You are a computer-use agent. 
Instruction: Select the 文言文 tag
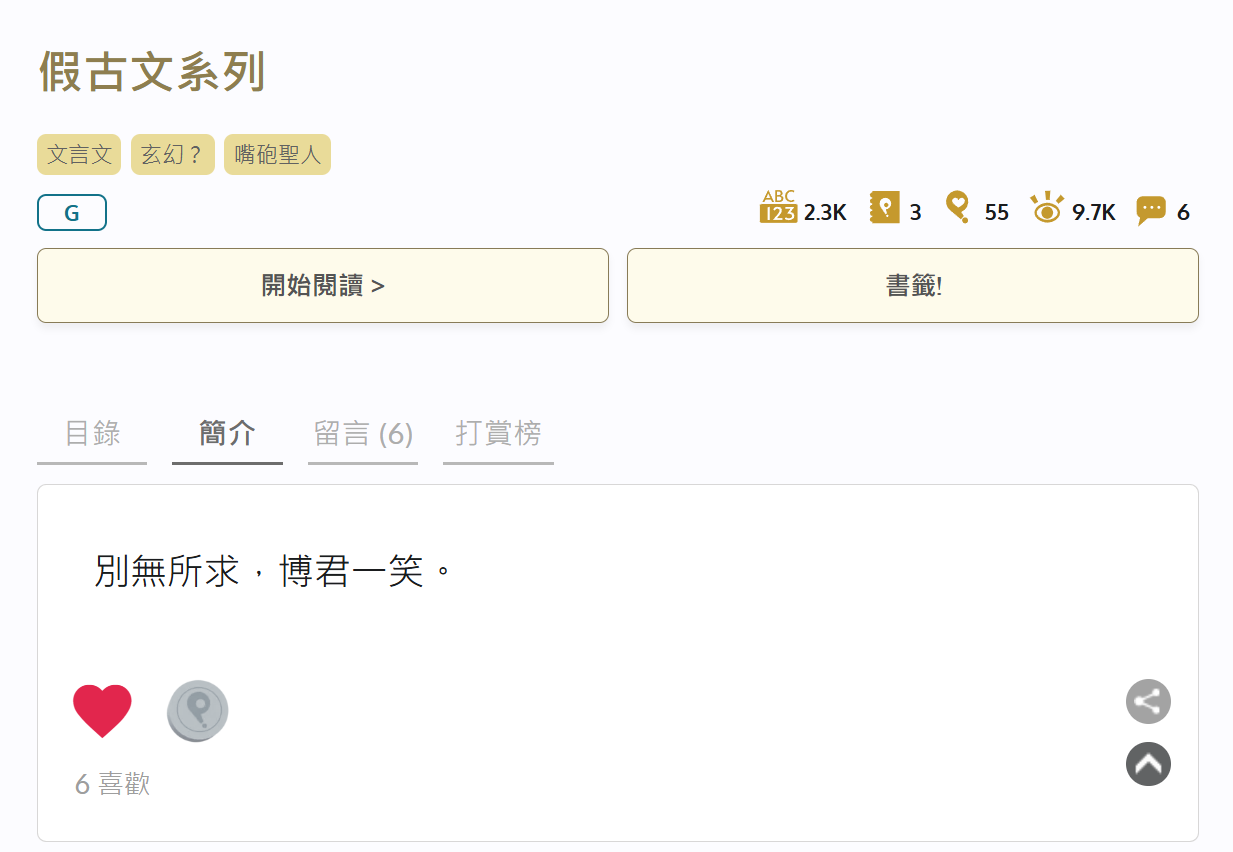(79, 155)
